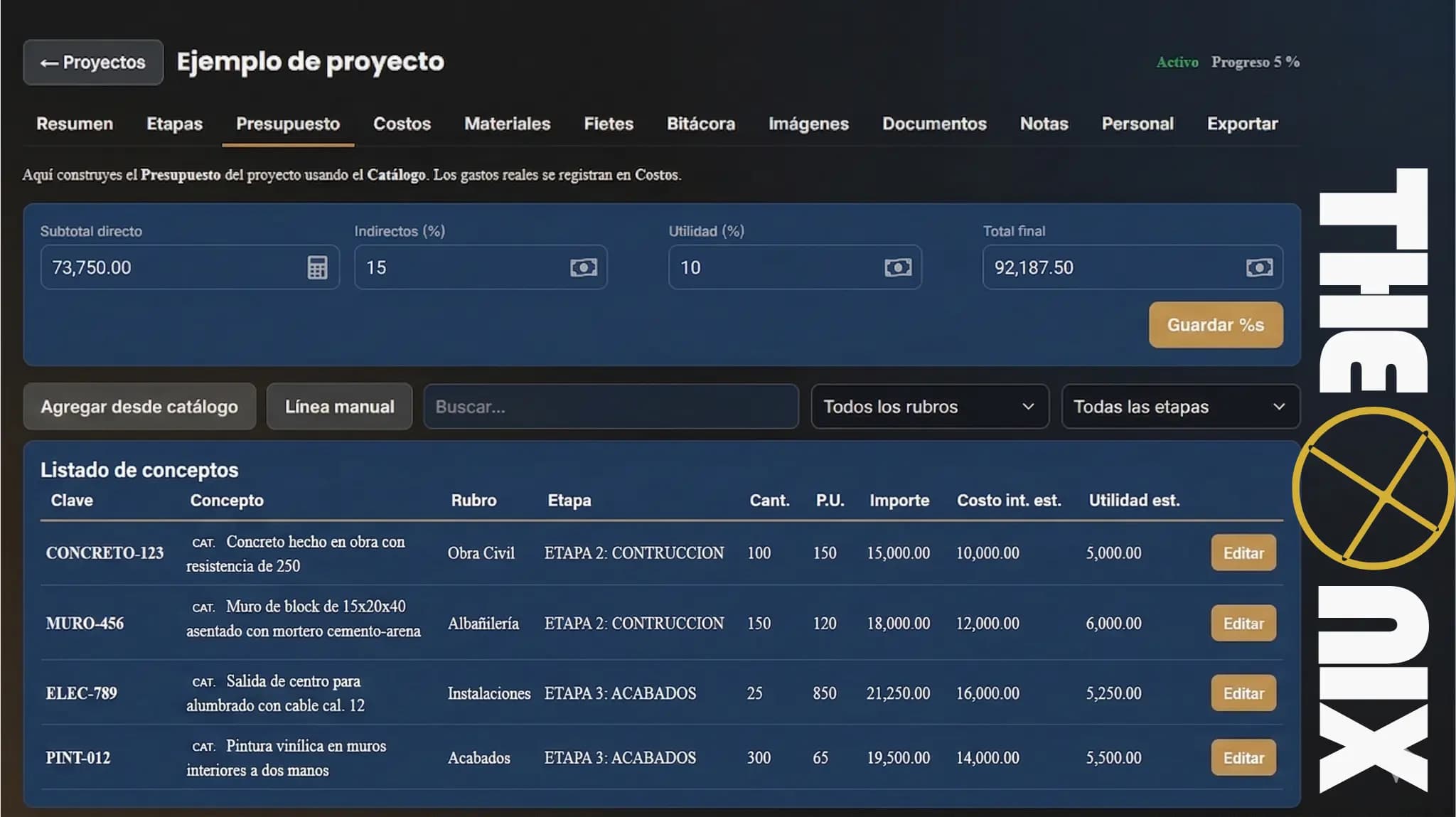The image size is (1456, 817).
Task: Click concept 'Concreto hecho en obra con resistencia de 250'
Action: pyautogui.click(x=296, y=554)
